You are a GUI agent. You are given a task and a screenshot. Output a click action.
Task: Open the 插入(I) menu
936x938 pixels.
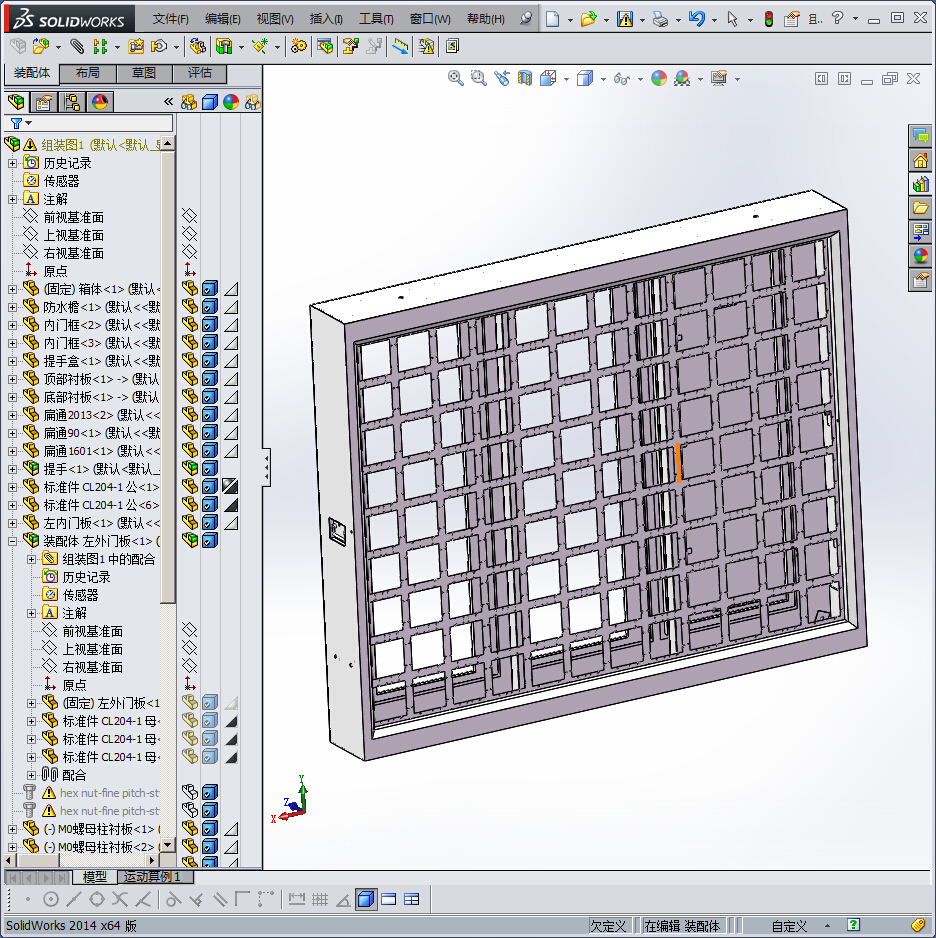pyautogui.click(x=326, y=19)
